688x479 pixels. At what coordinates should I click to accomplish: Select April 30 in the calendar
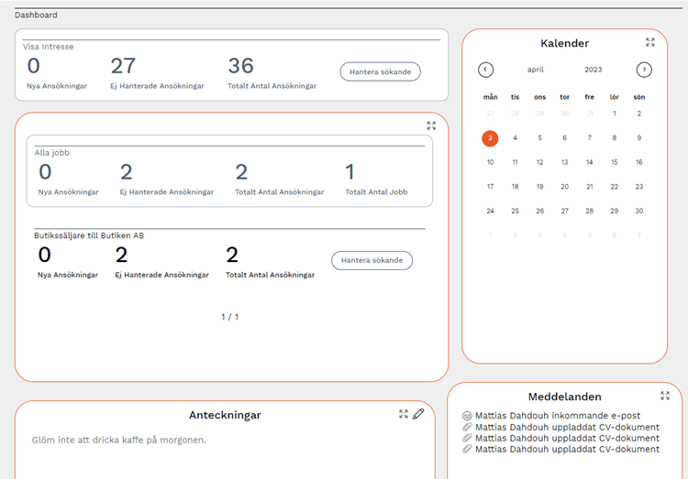[x=639, y=211]
